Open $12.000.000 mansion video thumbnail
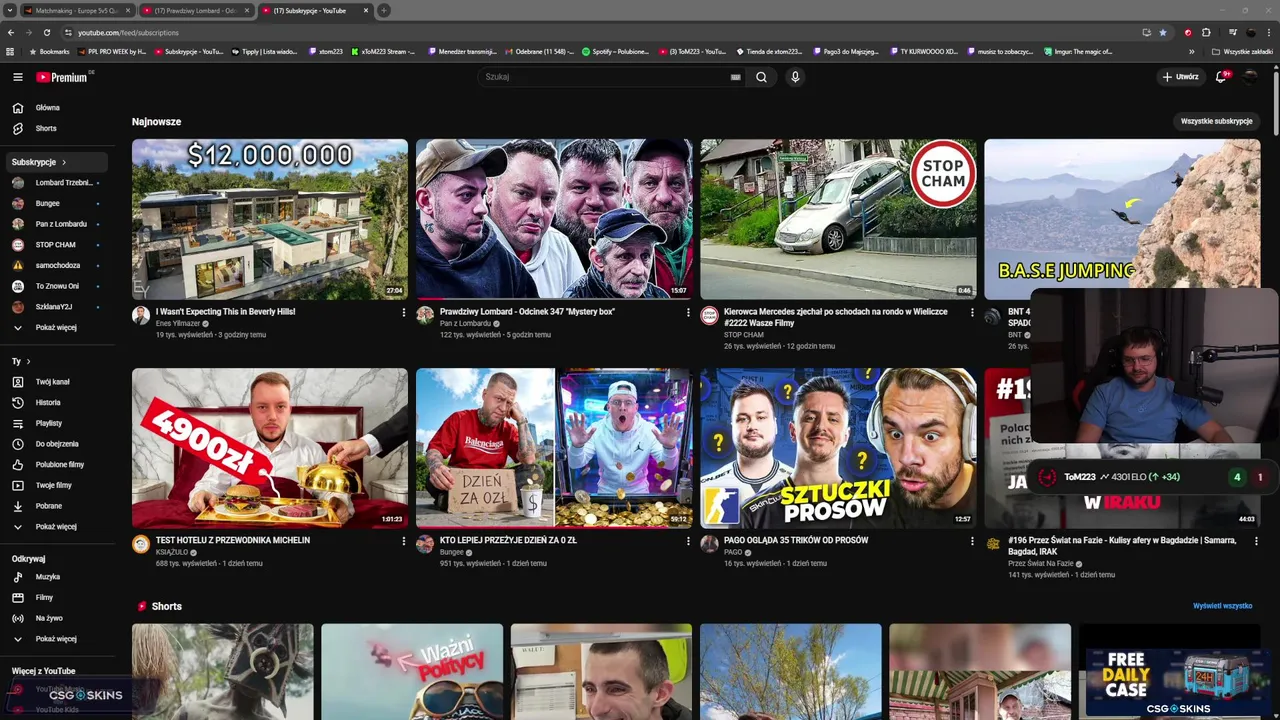The width and height of the screenshot is (1280, 720). [270, 219]
